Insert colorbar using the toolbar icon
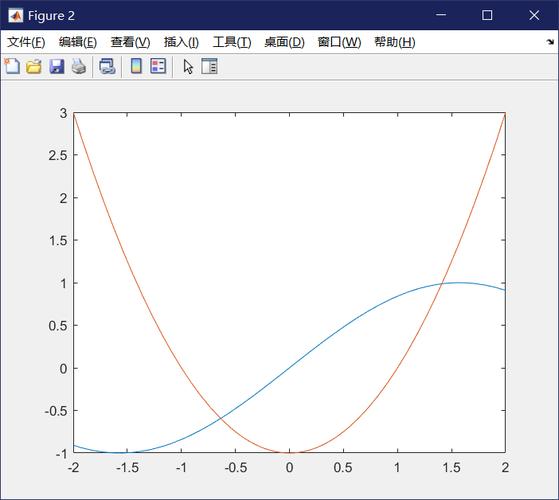 136,66
